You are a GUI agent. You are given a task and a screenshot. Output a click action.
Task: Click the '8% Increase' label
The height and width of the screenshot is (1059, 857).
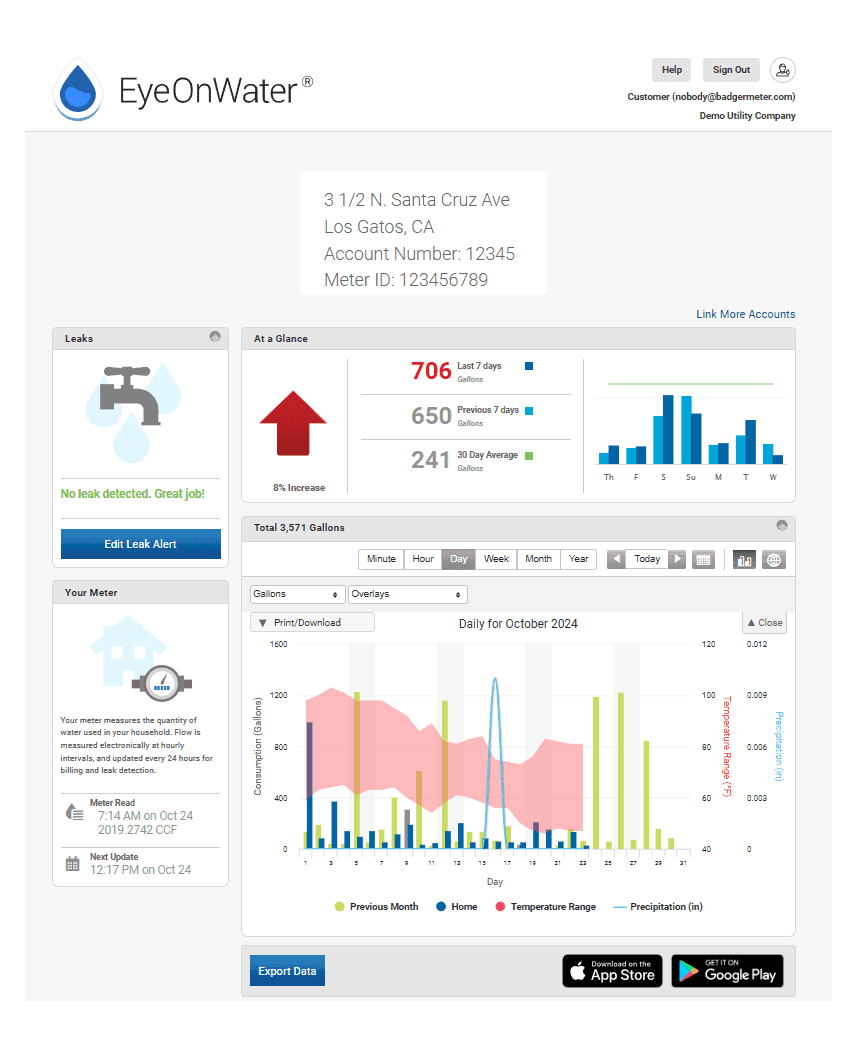[299, 488]
